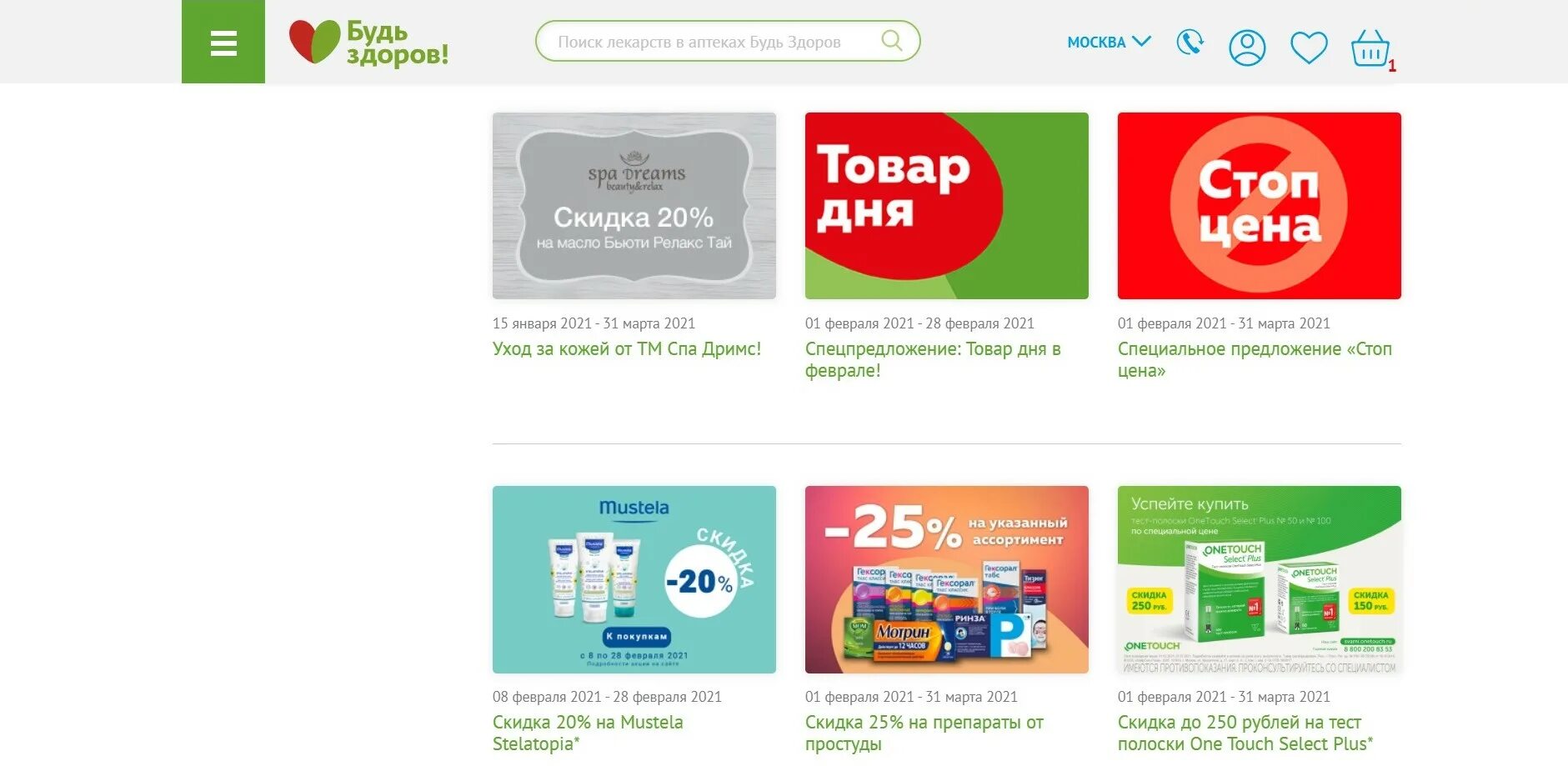The width and height of the screenshot is (1568, 766).
Task: Open the Товар дня banner image
Action: [946, 206]
